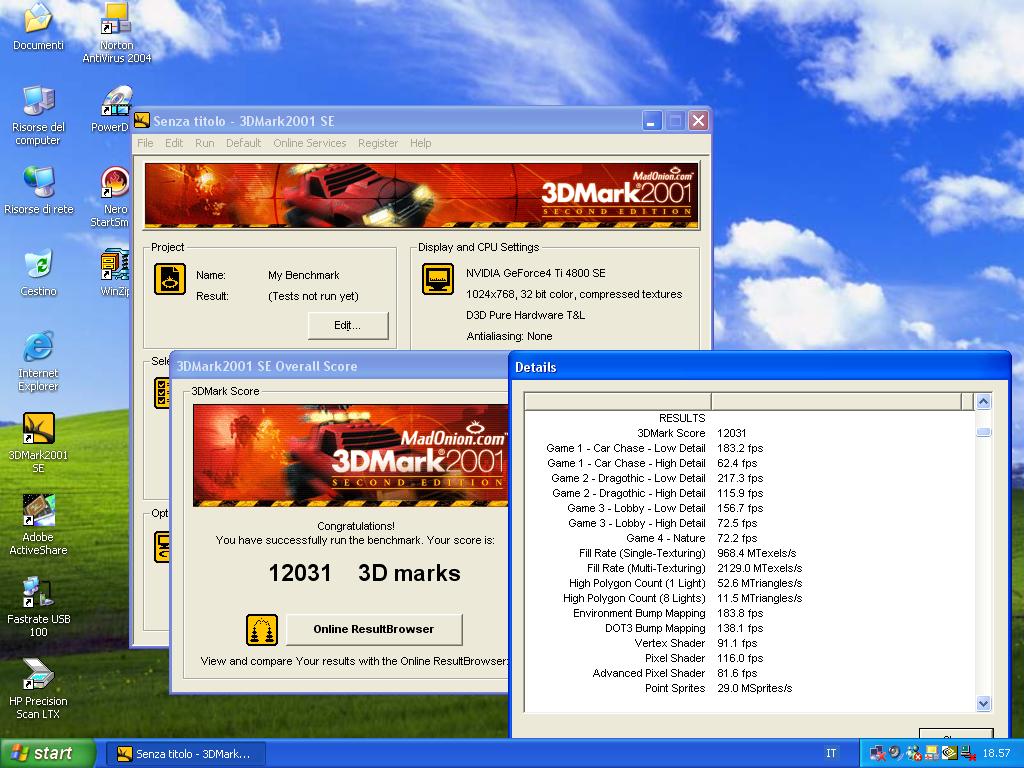This screenshot has height=768, width=1024.
Task: Select the Point Sprites row
Action: tap(749, 688)
